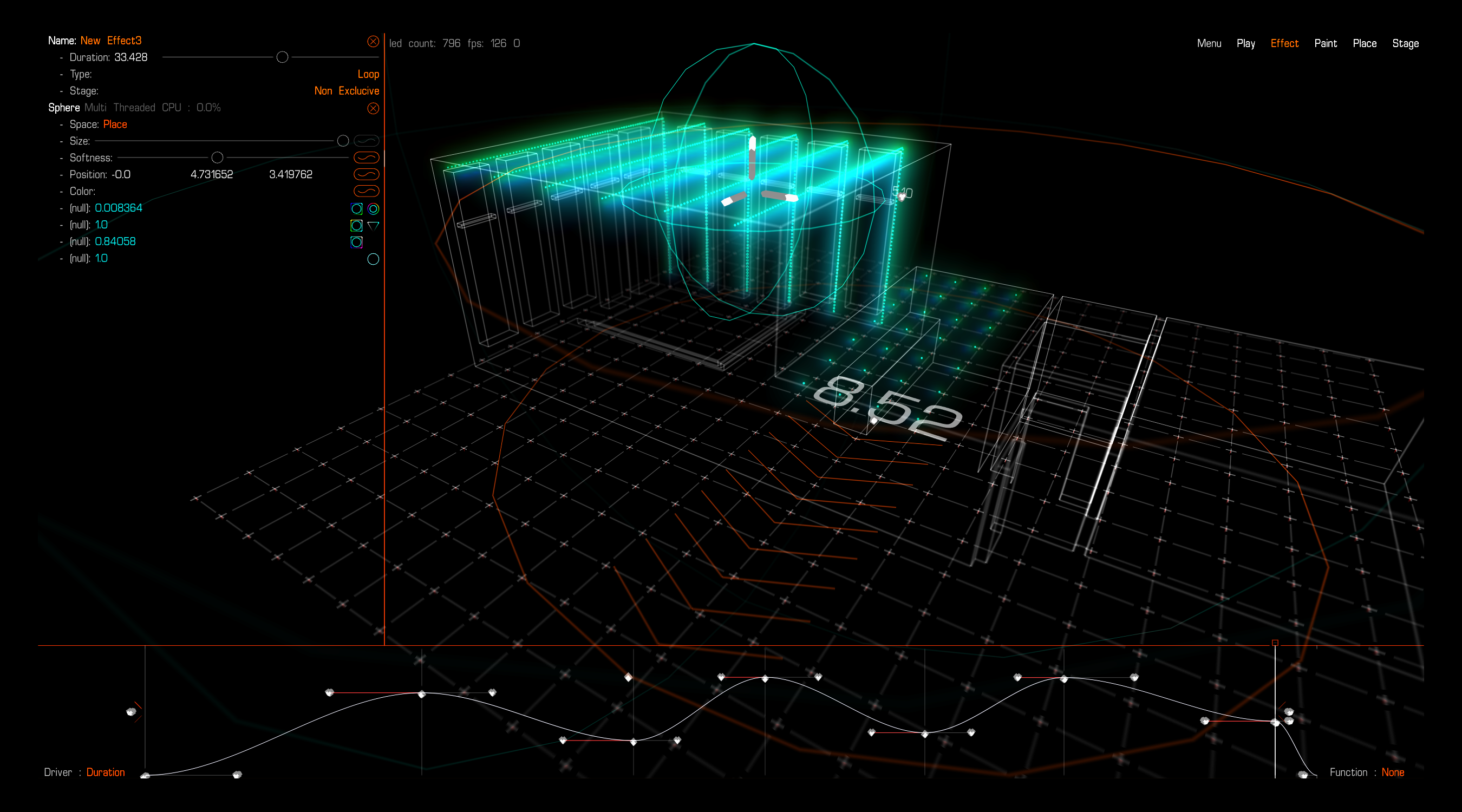Screen dimensions: 1462x812
Task: Edit the Position Y value 4.731652
Action: coord(212,175)
